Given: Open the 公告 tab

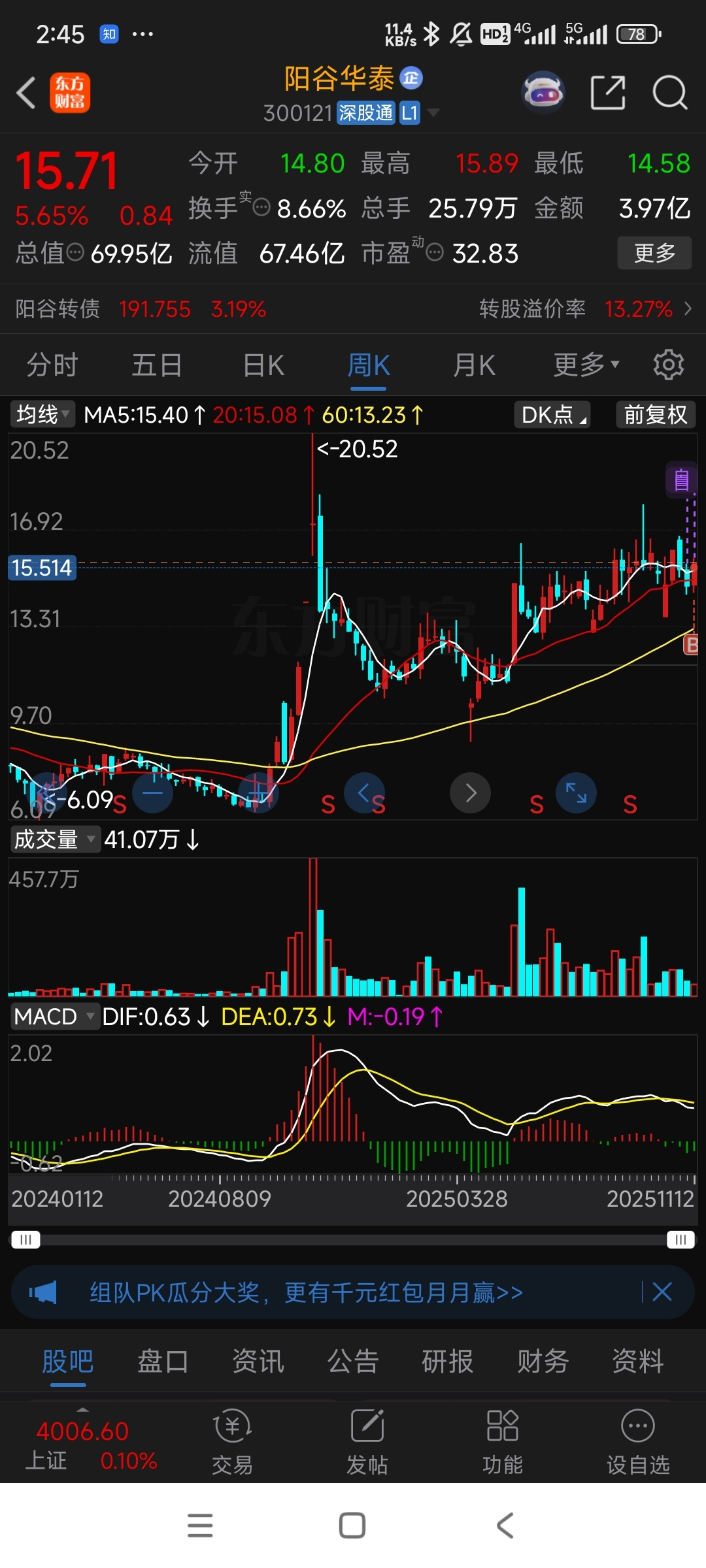Looking at the screenshot, I should point(353,1362).
